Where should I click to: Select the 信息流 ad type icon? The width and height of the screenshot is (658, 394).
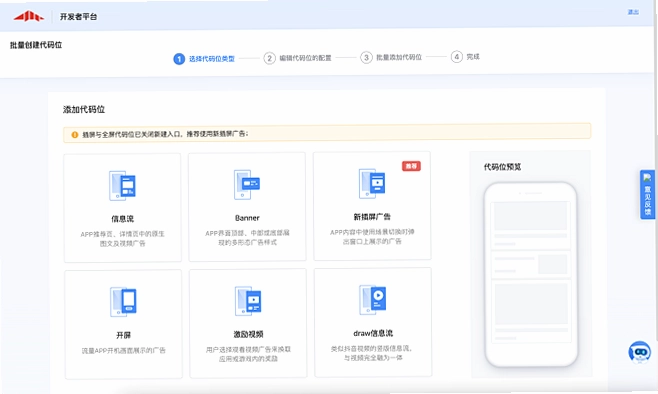click(123, 185)
